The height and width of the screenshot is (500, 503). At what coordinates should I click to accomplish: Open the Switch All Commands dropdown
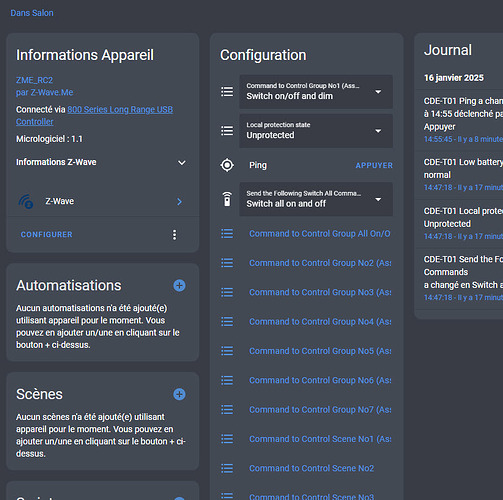(x=316, y=199)
